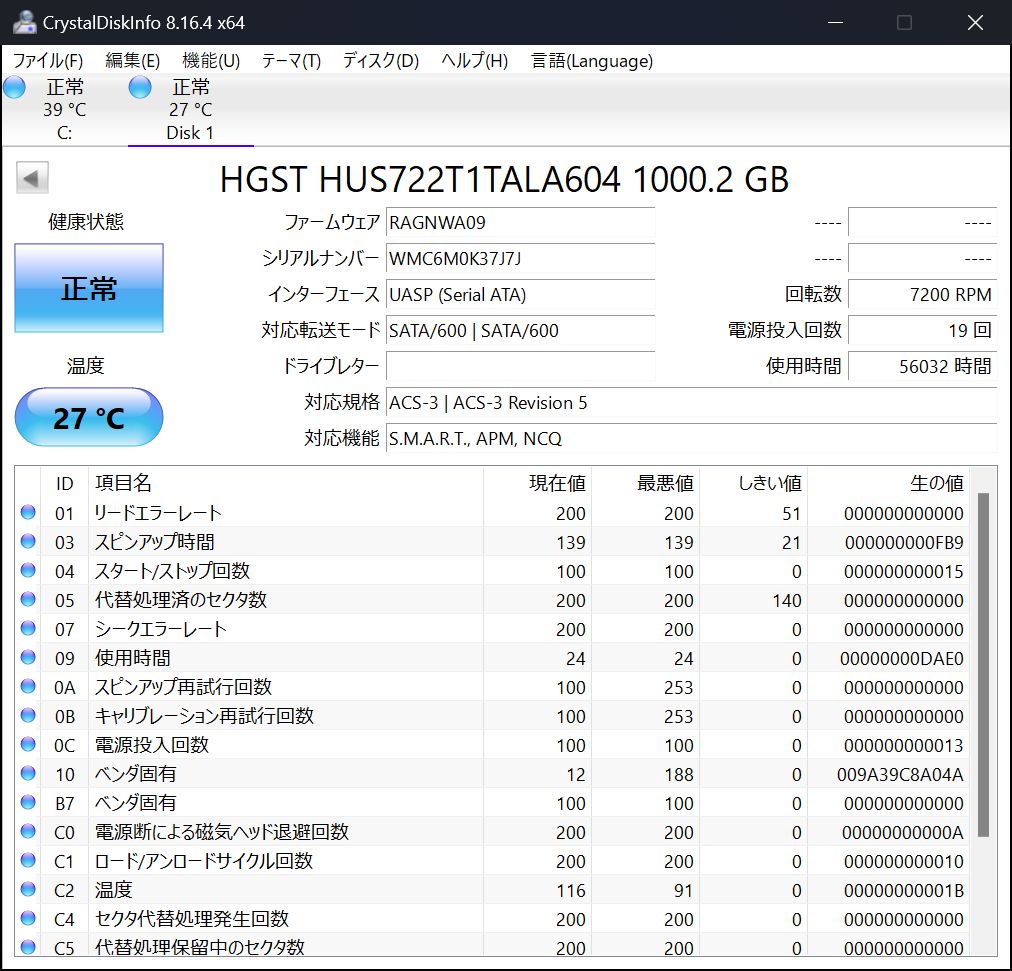
Task: Select raw value 009A39C8A04A of attribute 10
Action: (x=900, y=775)
